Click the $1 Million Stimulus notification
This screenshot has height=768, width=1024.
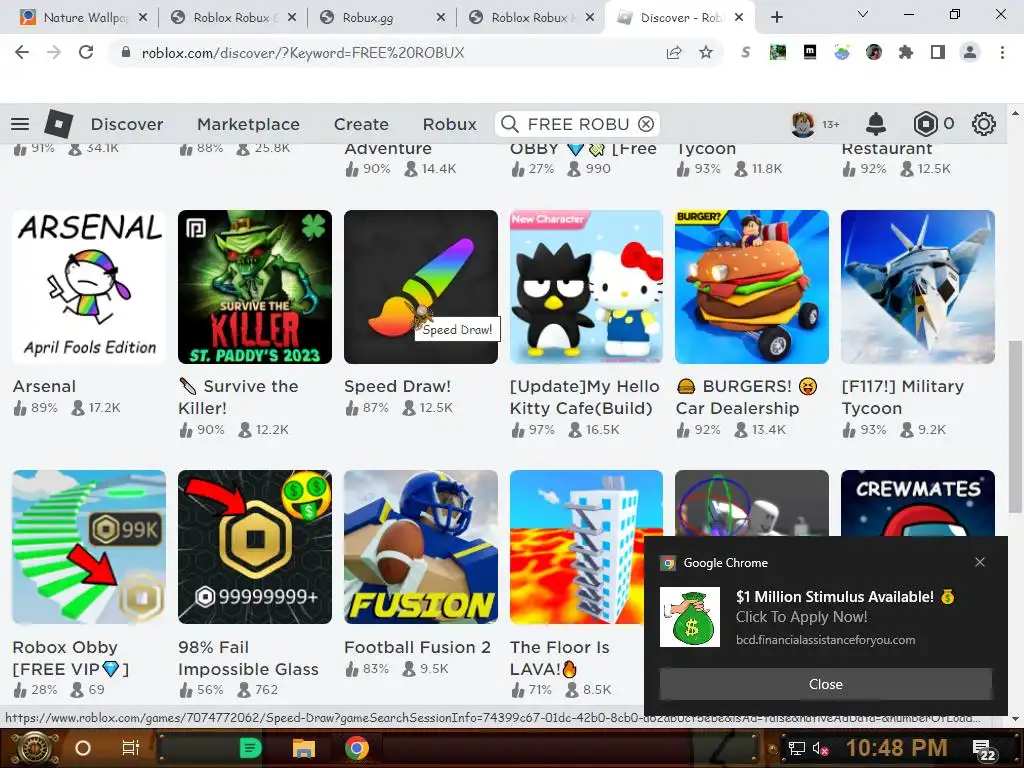click(x=825, y=616)
